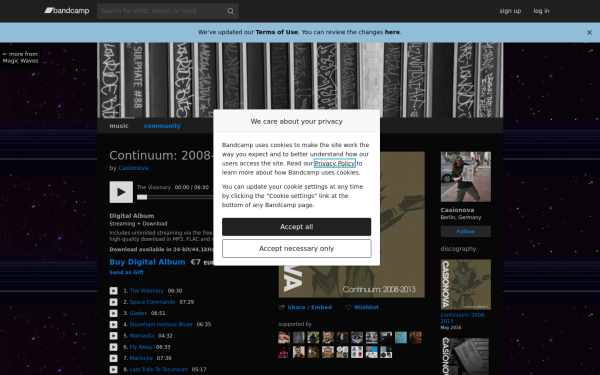The image size is (600, 375).
Task: Open the Casionova artist photo
Action: point(466,177)
